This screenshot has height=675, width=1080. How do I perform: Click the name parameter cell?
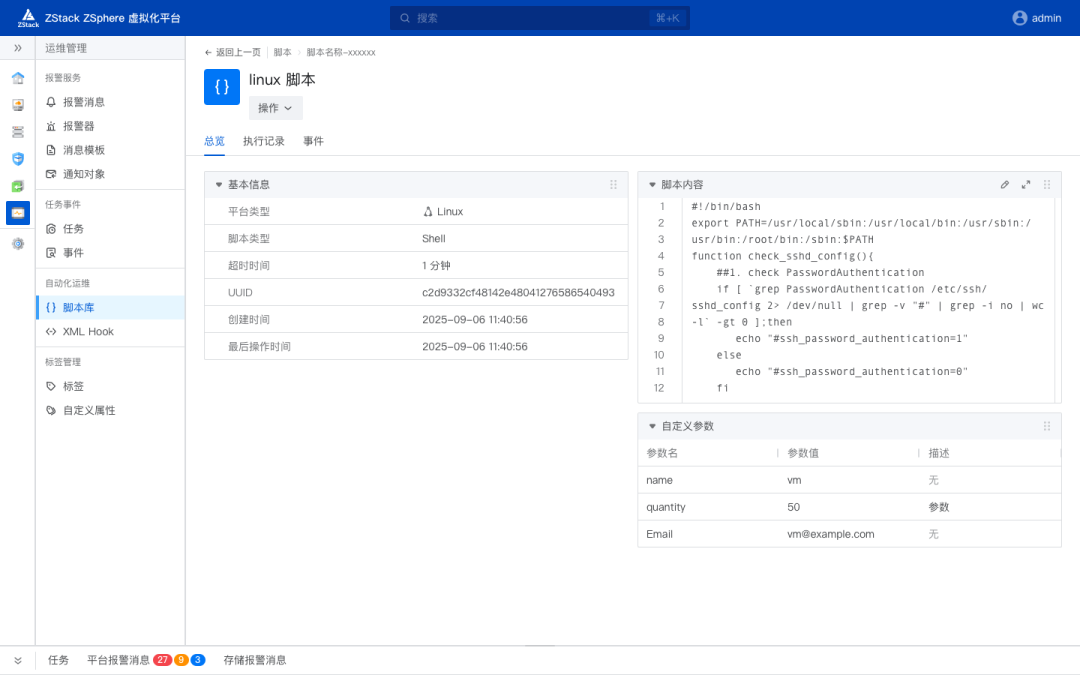(659, 480)
